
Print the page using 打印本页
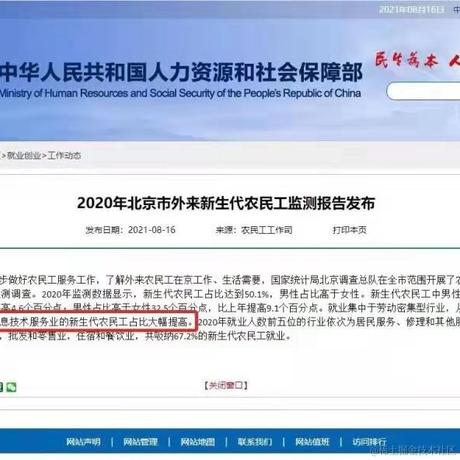point(349,230)
